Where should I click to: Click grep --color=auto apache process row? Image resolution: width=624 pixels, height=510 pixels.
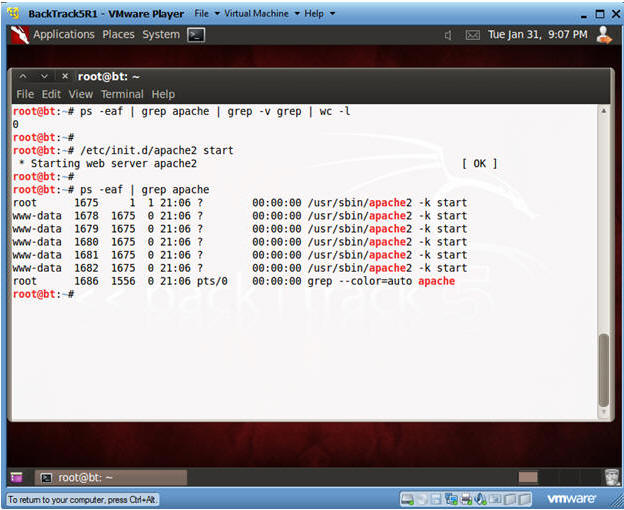pos(234,281)
